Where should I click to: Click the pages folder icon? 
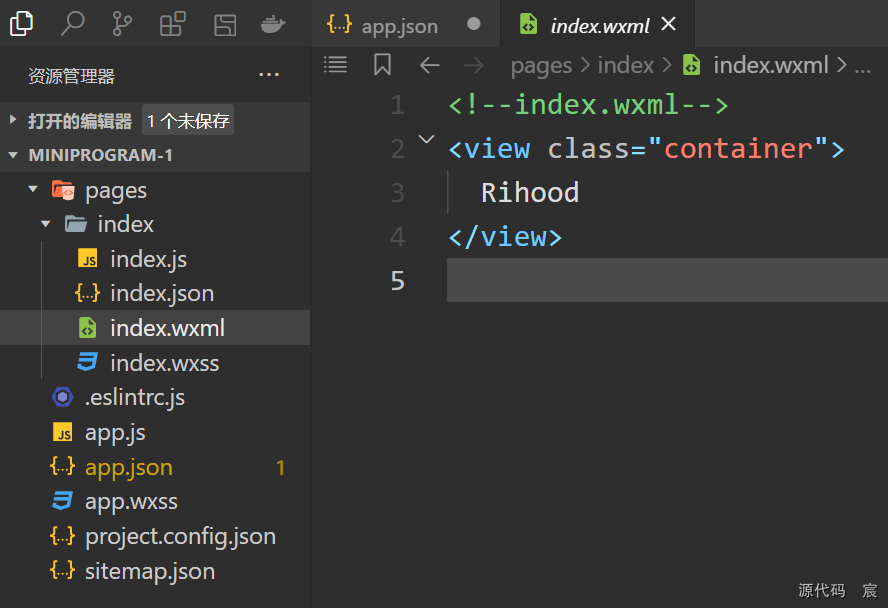tap(63, 190)
